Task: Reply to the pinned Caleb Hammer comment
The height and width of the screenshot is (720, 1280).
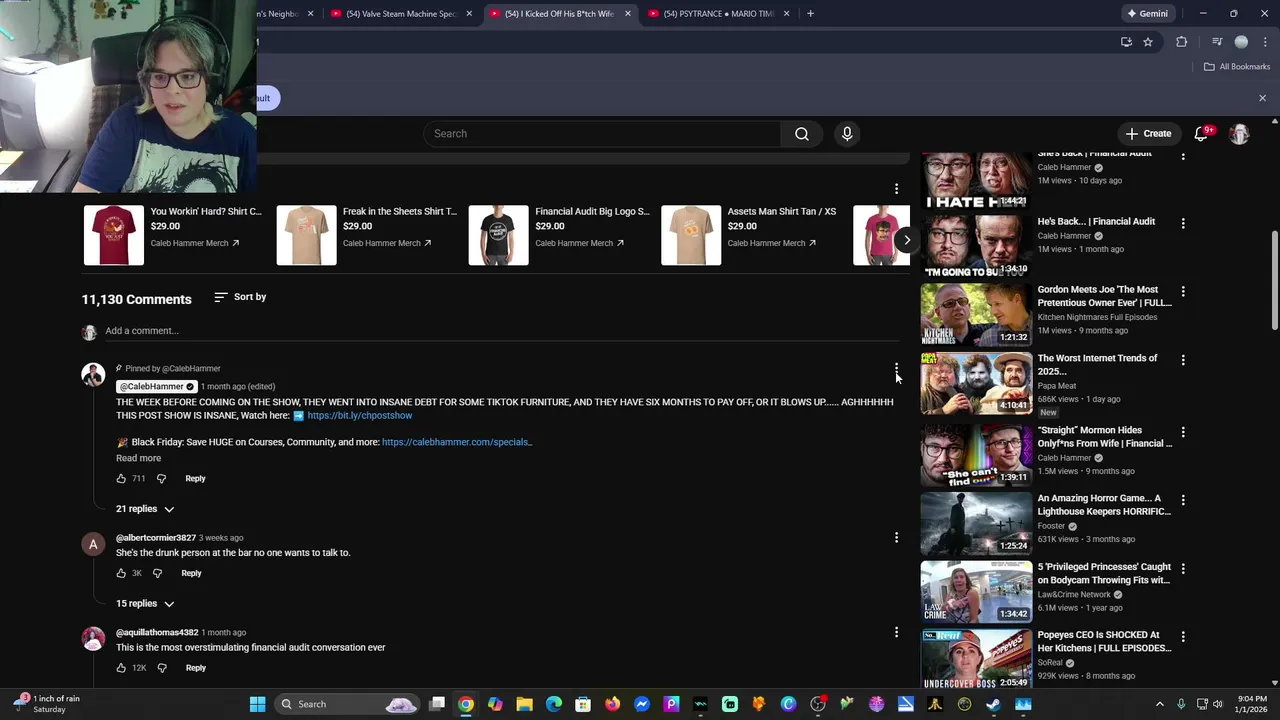Action: pyautogui.click(x=195, y=479)
